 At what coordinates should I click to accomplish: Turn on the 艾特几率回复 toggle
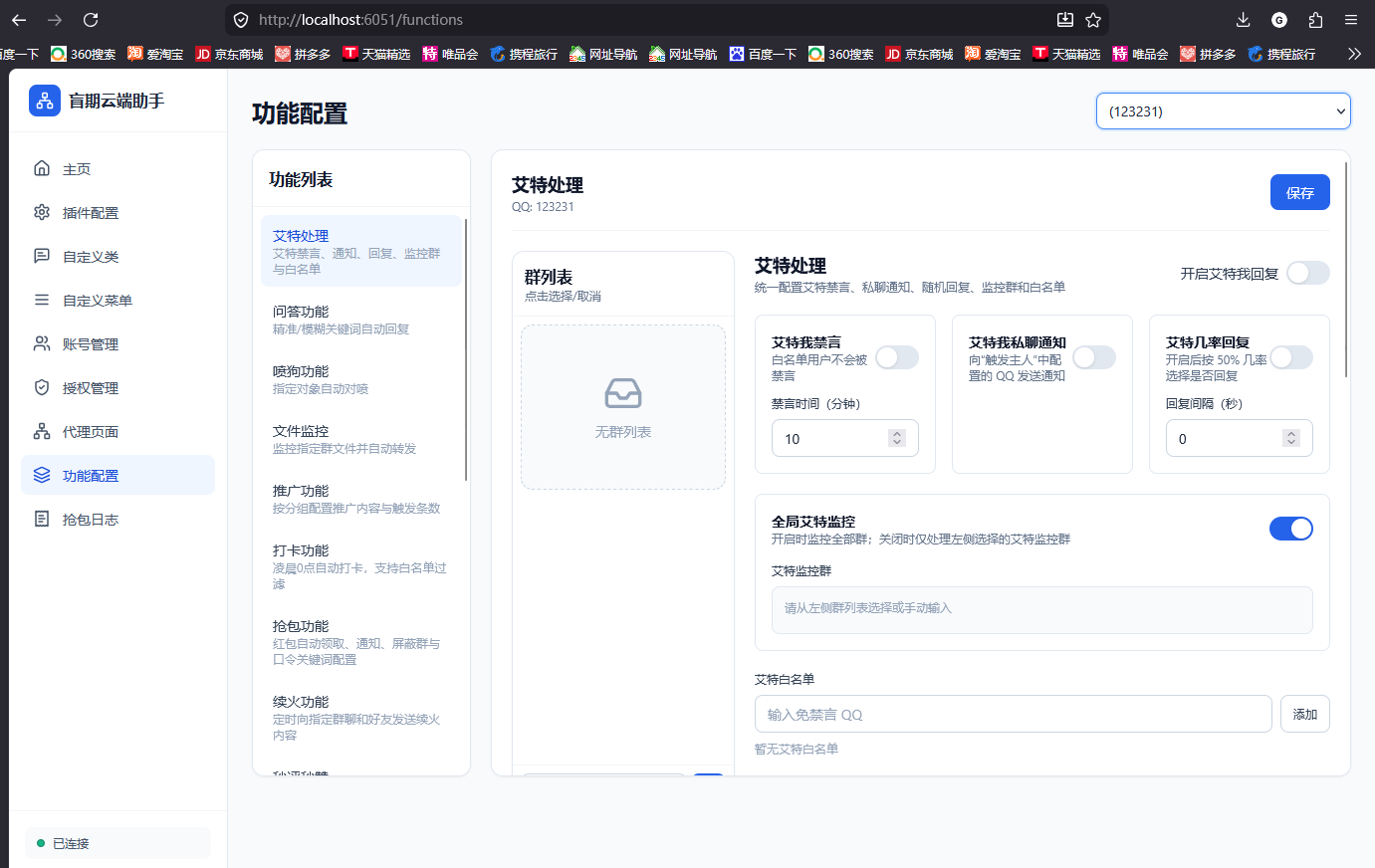pyautogui.click(x=1291, y=357)
